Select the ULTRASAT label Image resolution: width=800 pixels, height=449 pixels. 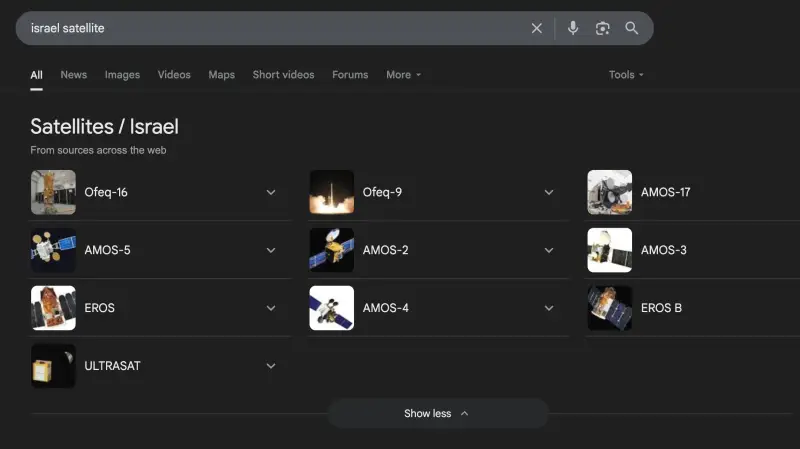(x=112, y=366)
